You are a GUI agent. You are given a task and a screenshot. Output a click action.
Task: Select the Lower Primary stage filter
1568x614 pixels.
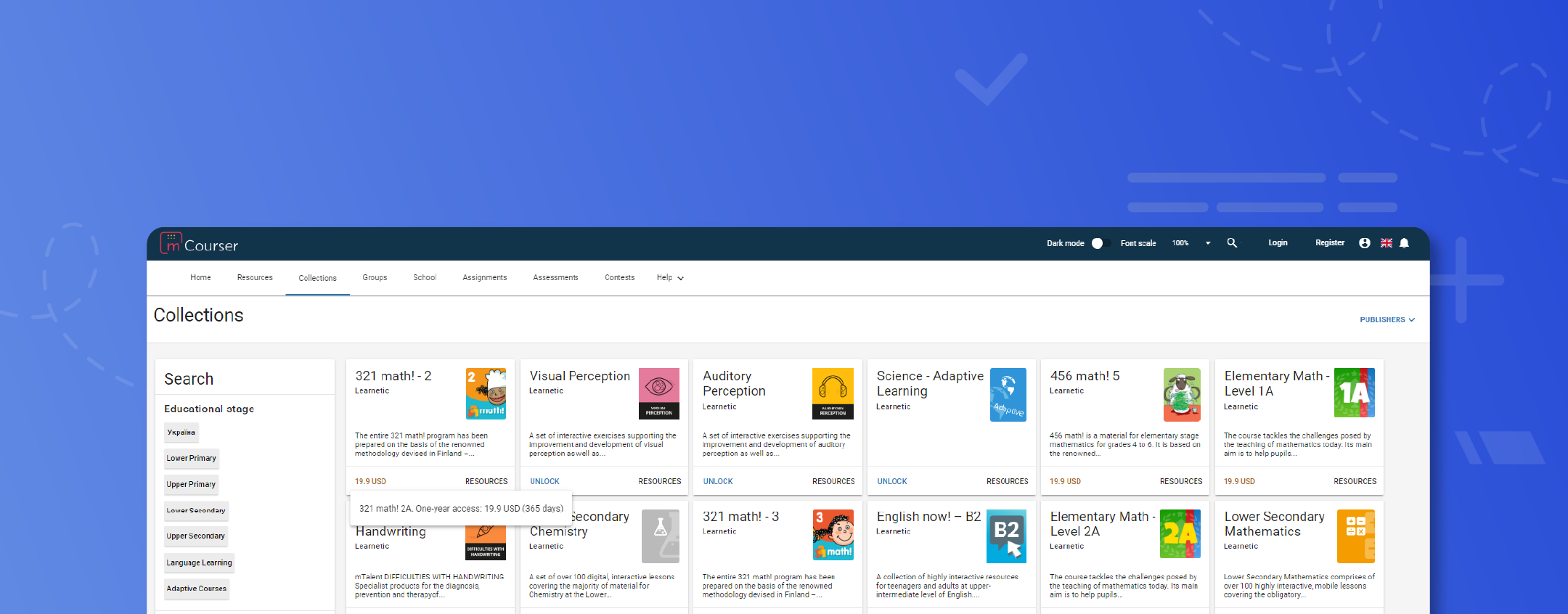[x=192, y=459]
